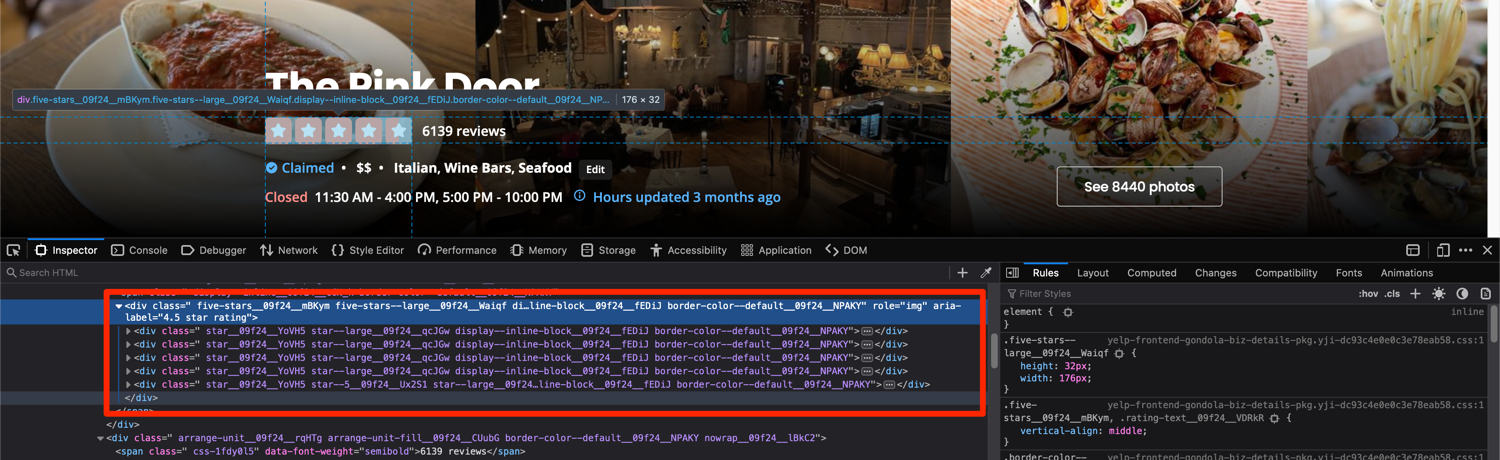Viewport: 1500px width, 460px height.
Task: Open the Accessibility panel
Action: 687,250
